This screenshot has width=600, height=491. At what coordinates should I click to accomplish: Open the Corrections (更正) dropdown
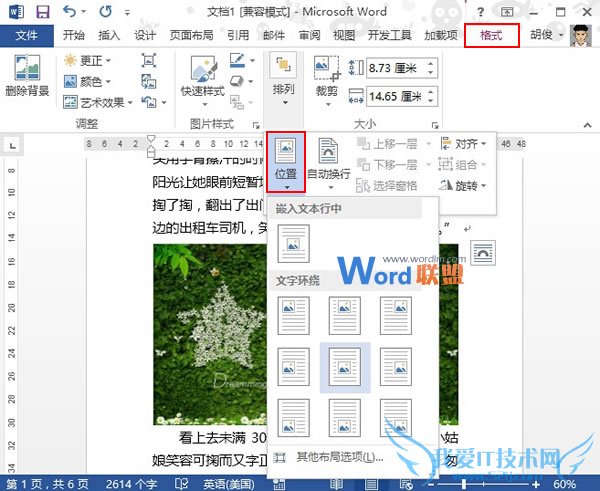pos(87,60)
